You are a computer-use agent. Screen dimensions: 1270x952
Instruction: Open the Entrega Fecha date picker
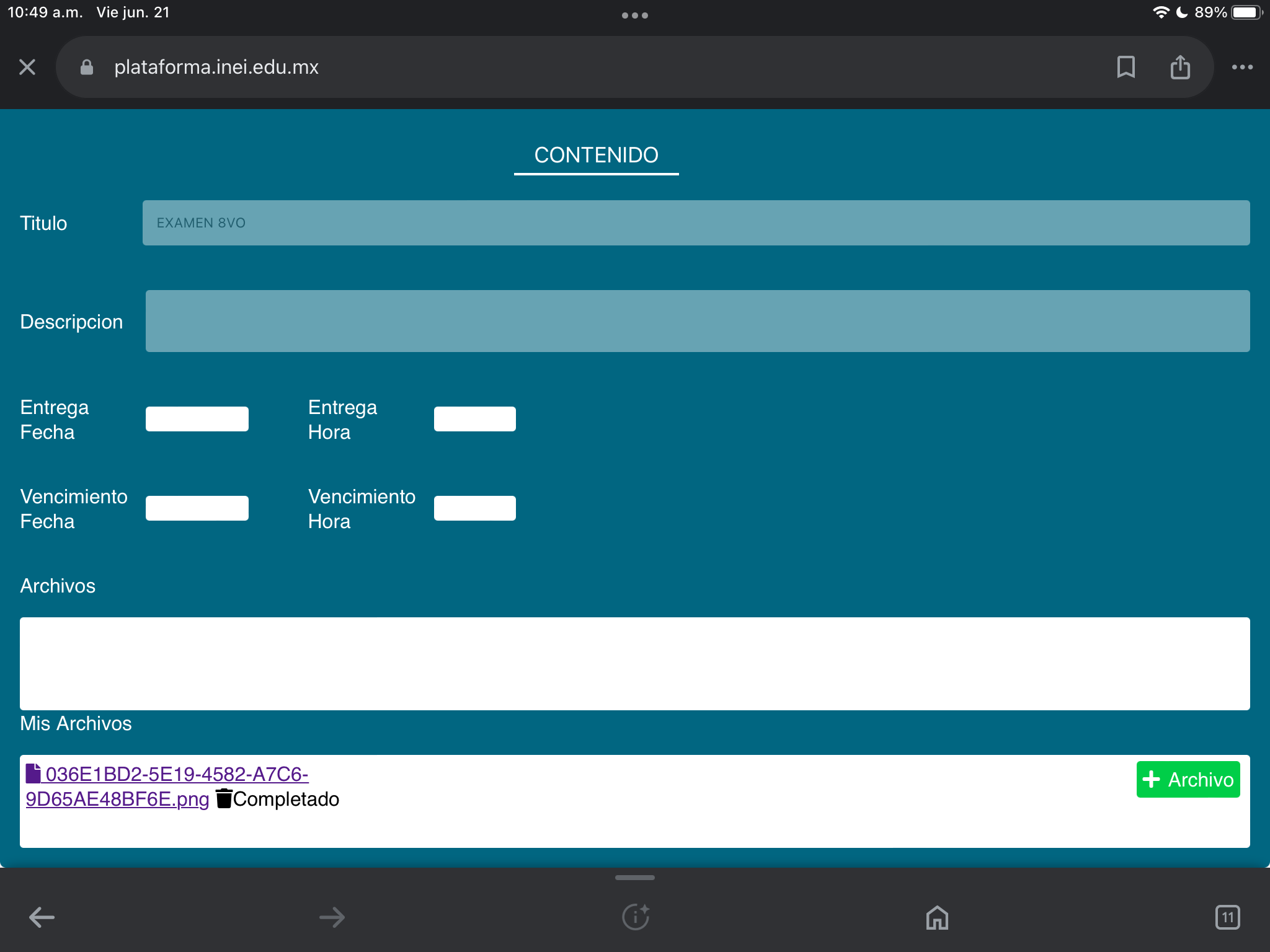coord(197,419)
